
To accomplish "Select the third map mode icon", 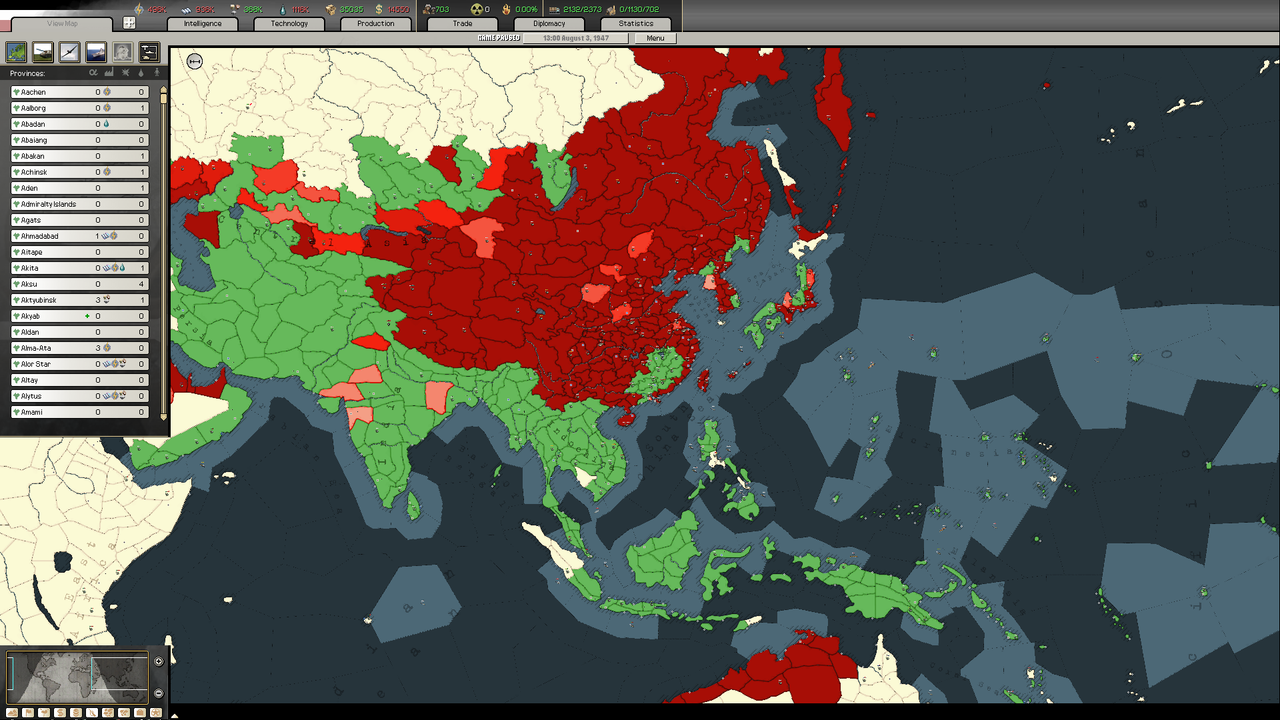I will 44,712.
